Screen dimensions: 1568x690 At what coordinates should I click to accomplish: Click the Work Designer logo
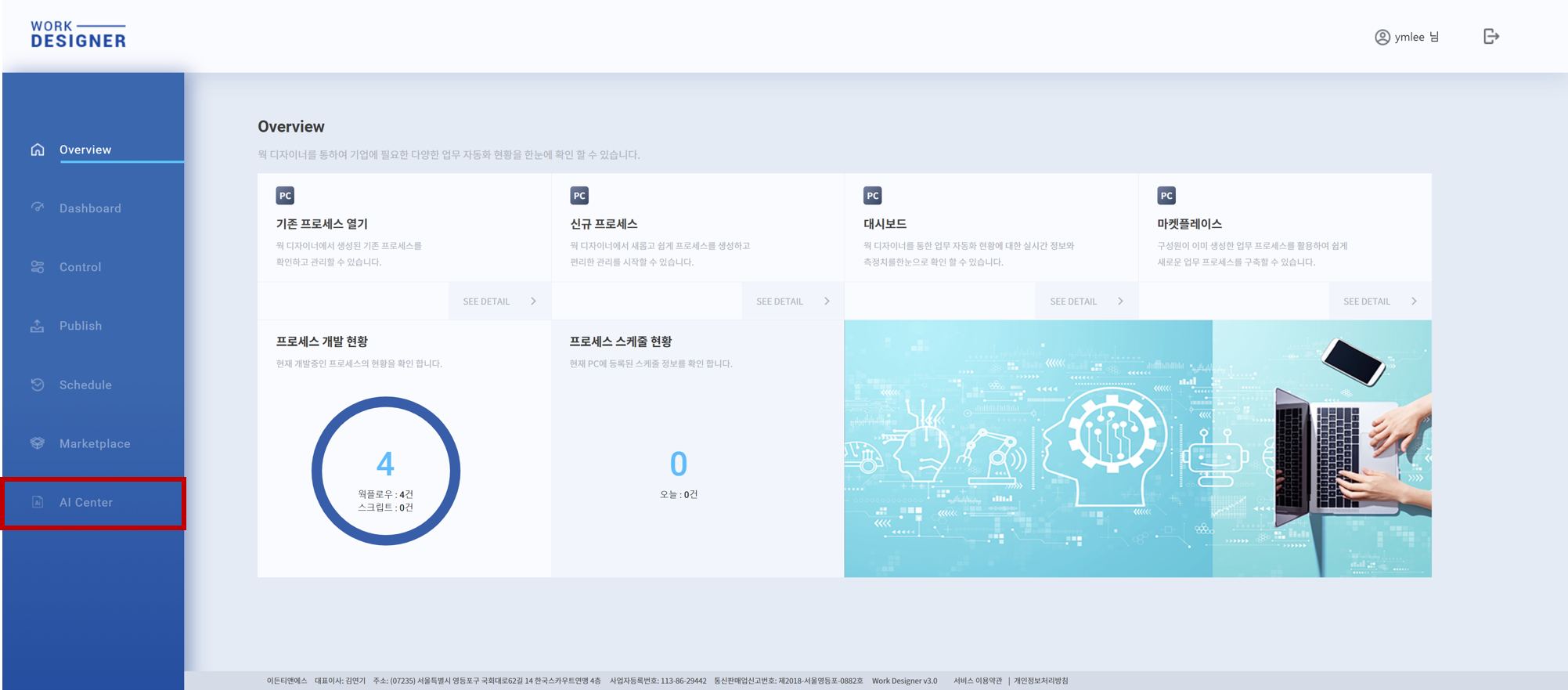point(78,34)
